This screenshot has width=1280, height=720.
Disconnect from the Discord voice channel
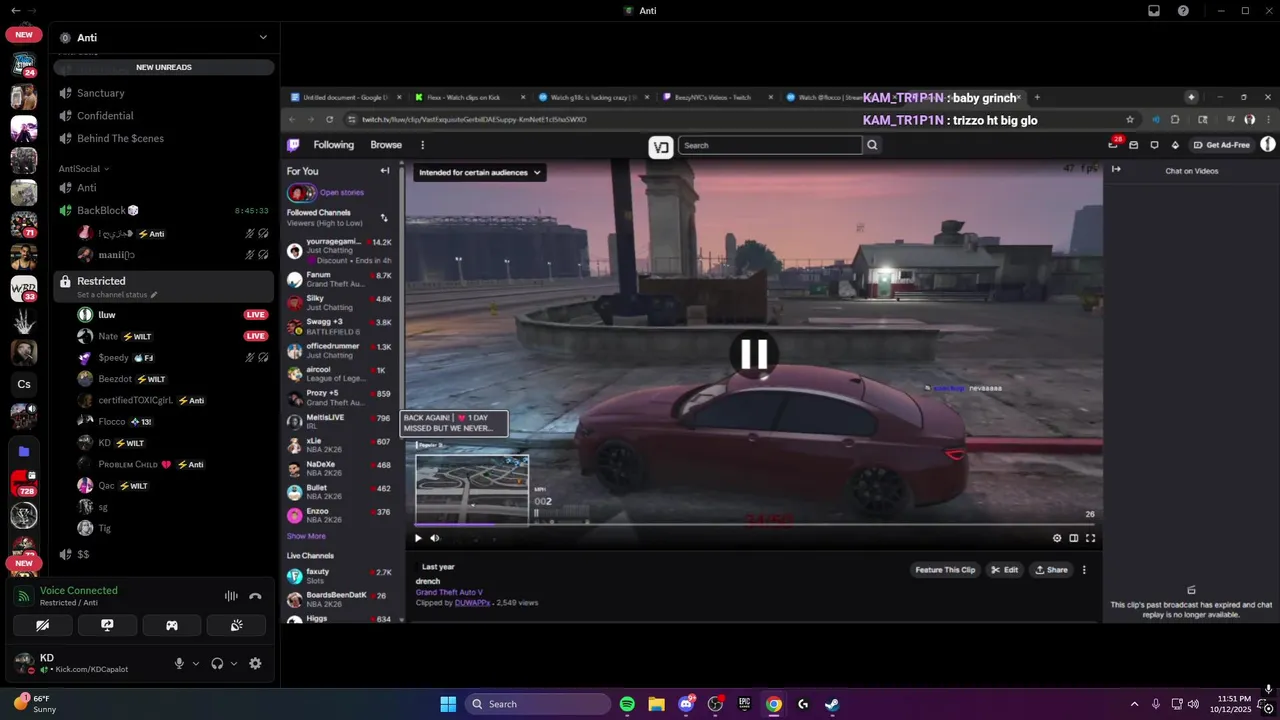pyautogui.click(x=255, y=596)
